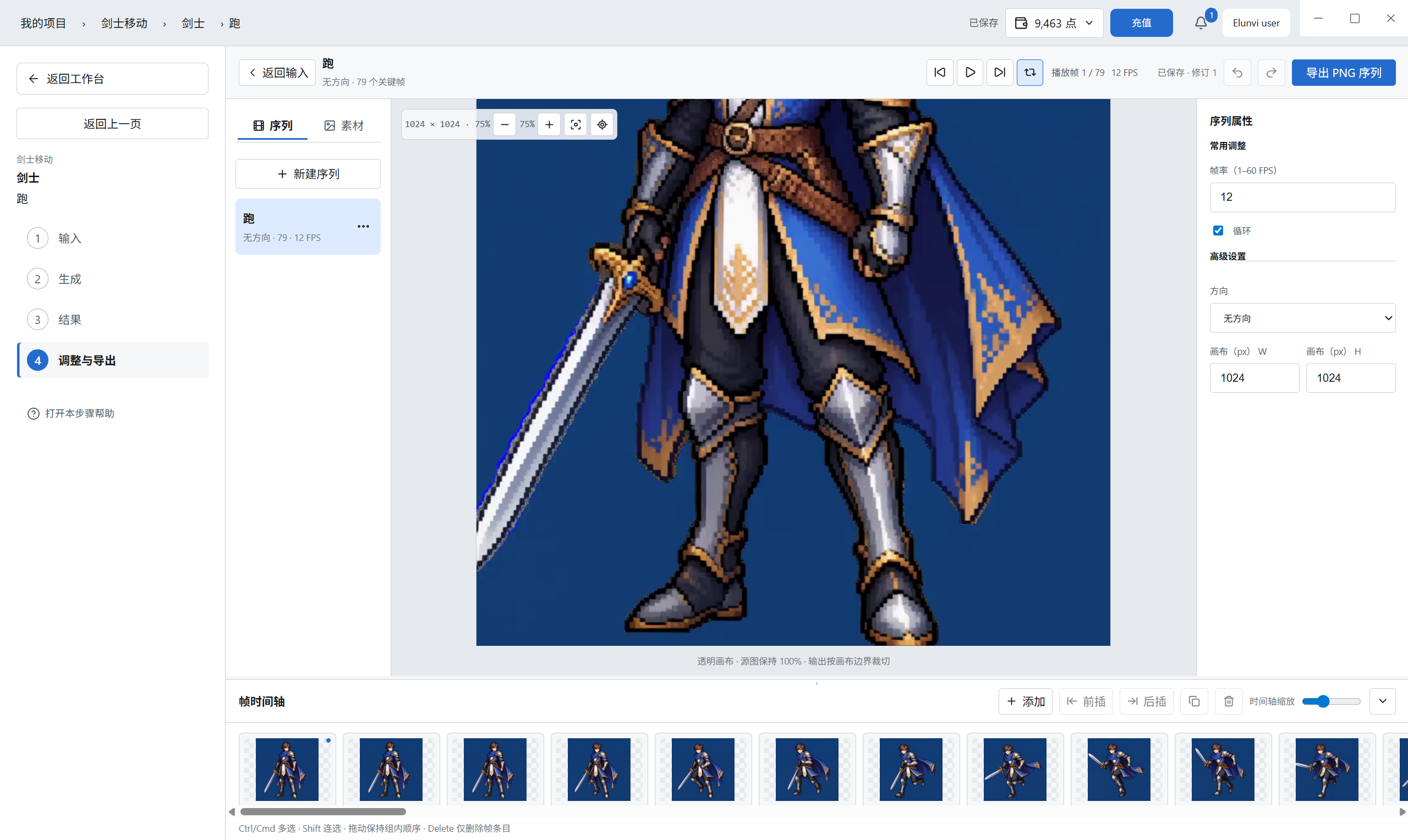
Task: Center canvas with crosshair target icon
Action: click(x=602, y=124)
